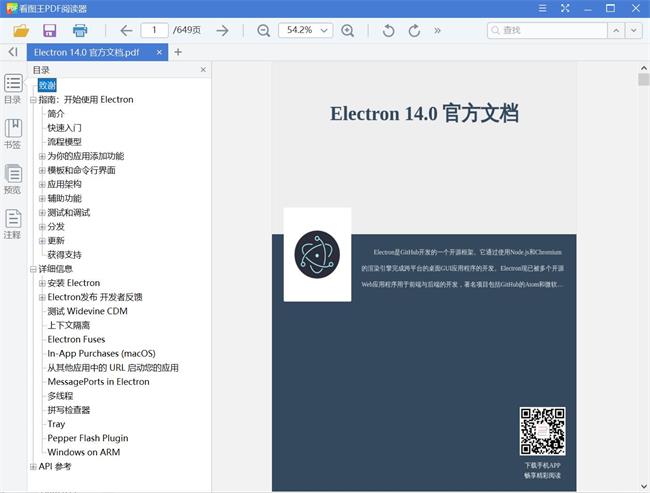Image resolution: width=650 pixels, height=493 pixels.
Task: Click the document scrollbar up arrow
Action: click(643, 68)
